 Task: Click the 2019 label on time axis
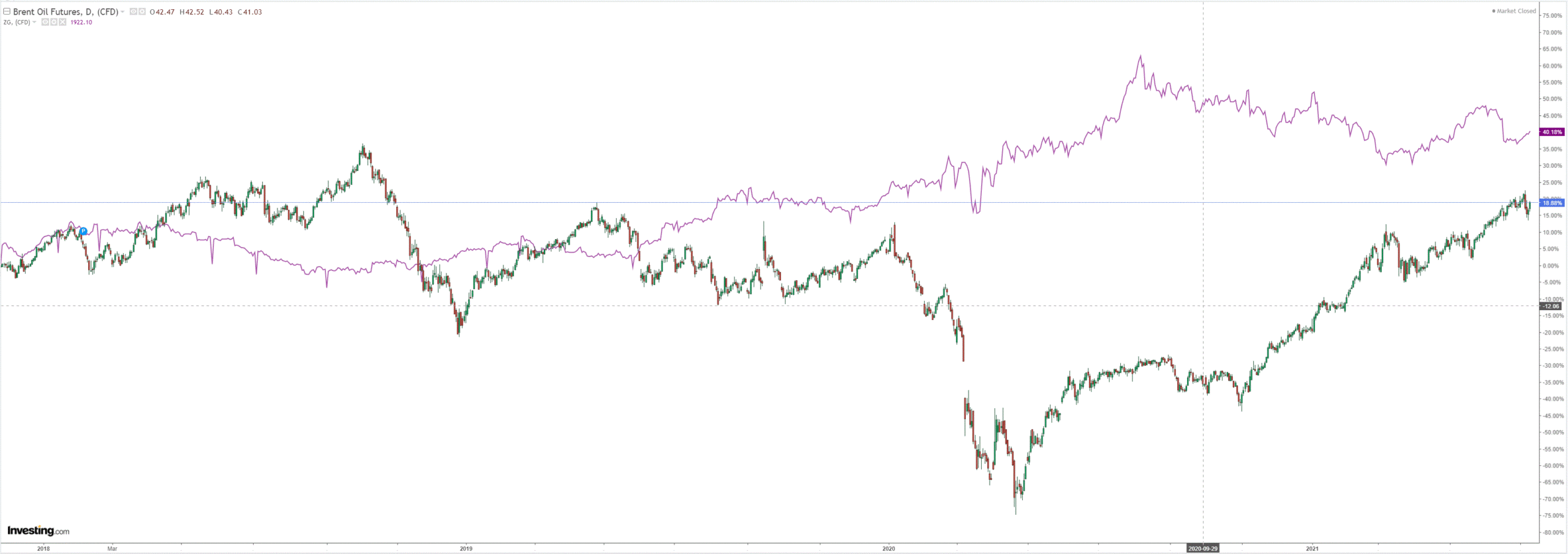466,548
